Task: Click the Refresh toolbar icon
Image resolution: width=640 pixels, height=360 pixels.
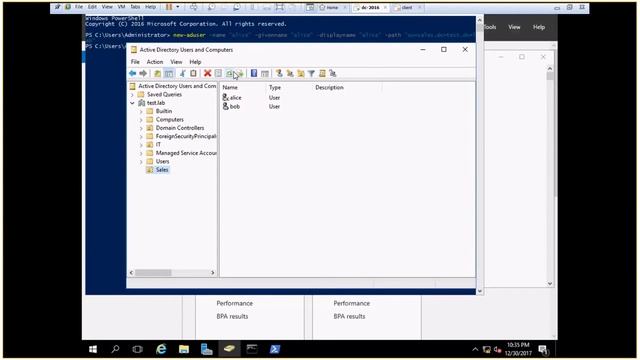Action: (229, 73)
